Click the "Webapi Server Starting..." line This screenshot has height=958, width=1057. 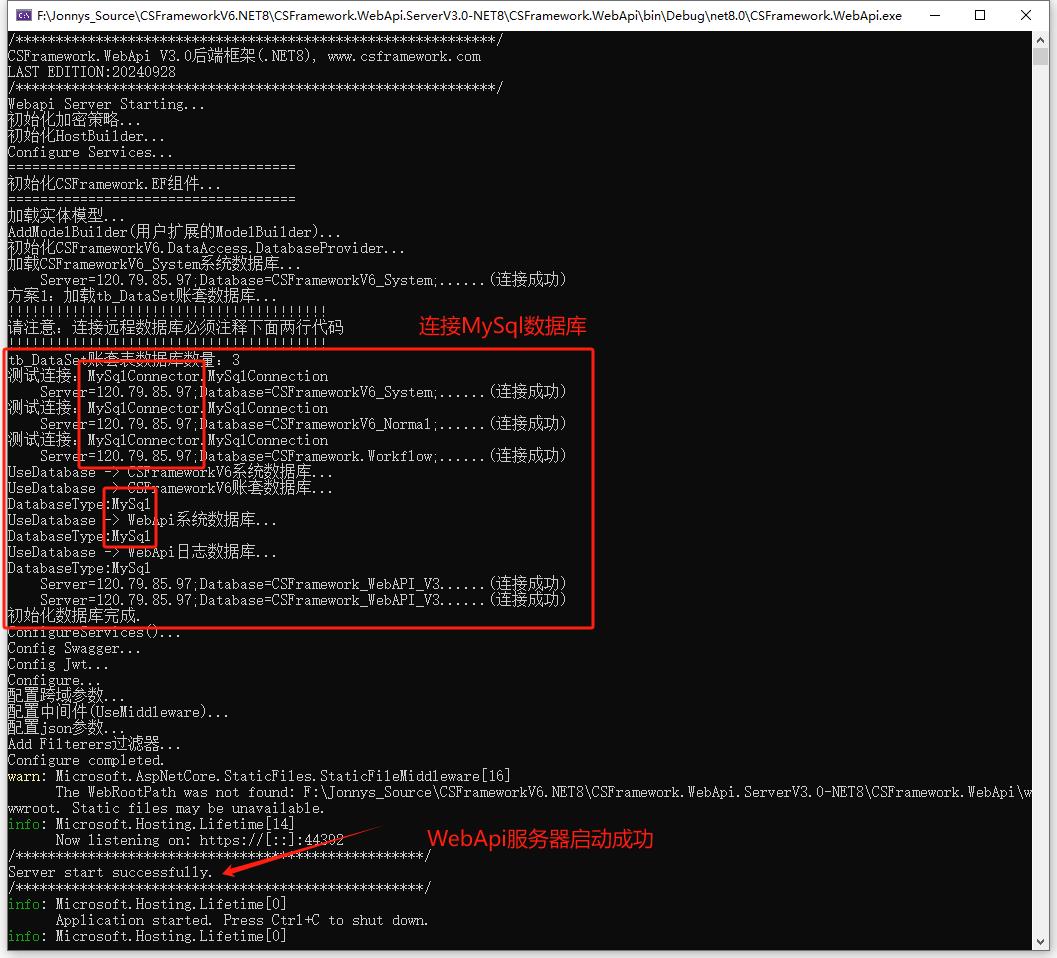pos(106,104)
